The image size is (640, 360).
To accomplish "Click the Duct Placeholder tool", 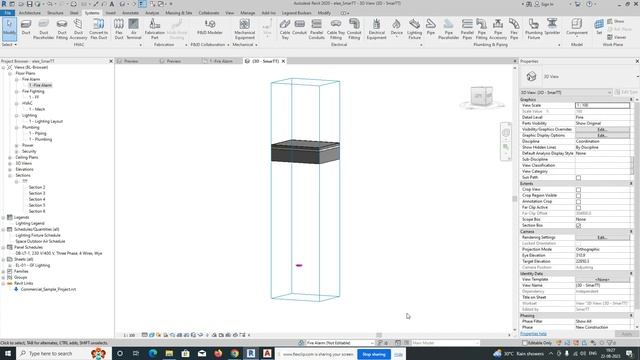I will 43,29.
